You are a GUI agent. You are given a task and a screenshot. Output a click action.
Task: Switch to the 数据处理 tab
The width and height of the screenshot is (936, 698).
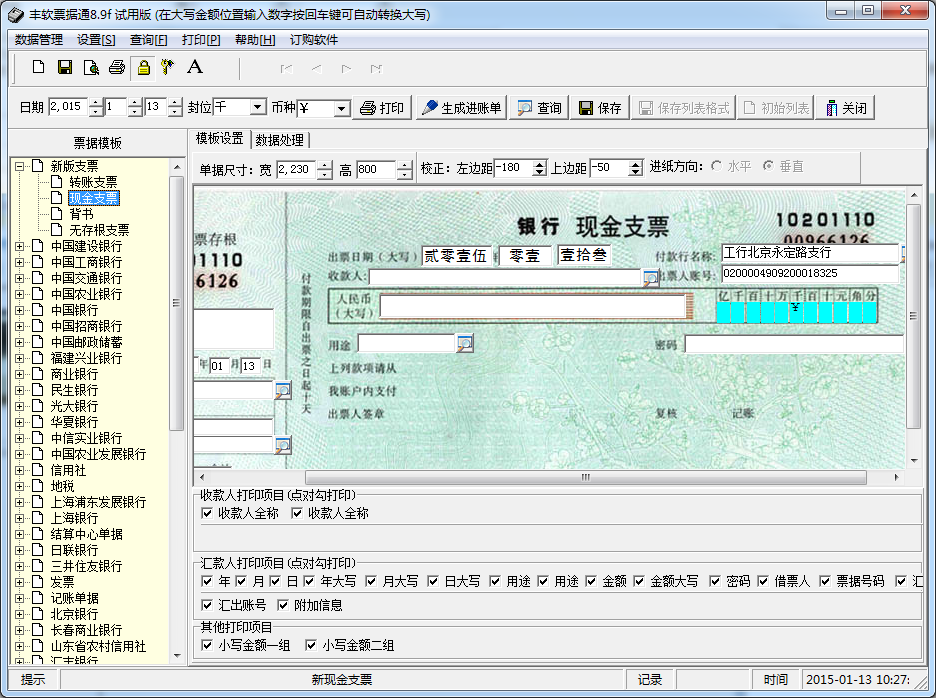click(279, 140)
